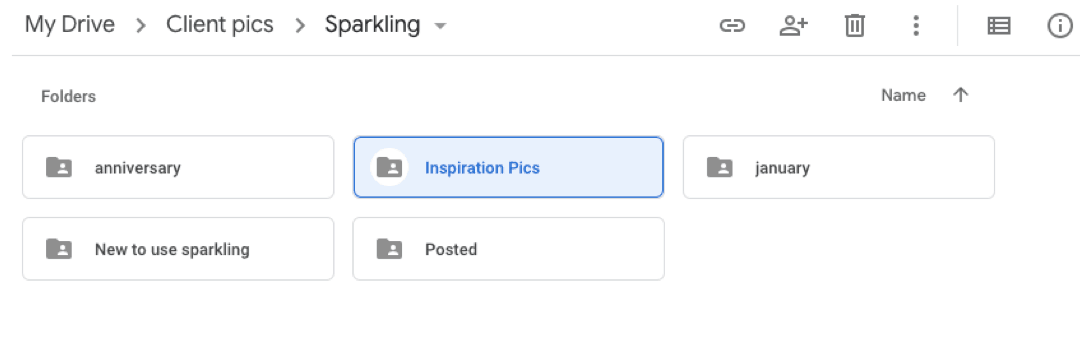Reverse sort direction with the arrow
This screenshot has height=361, width=1080.
pos(960,95)
